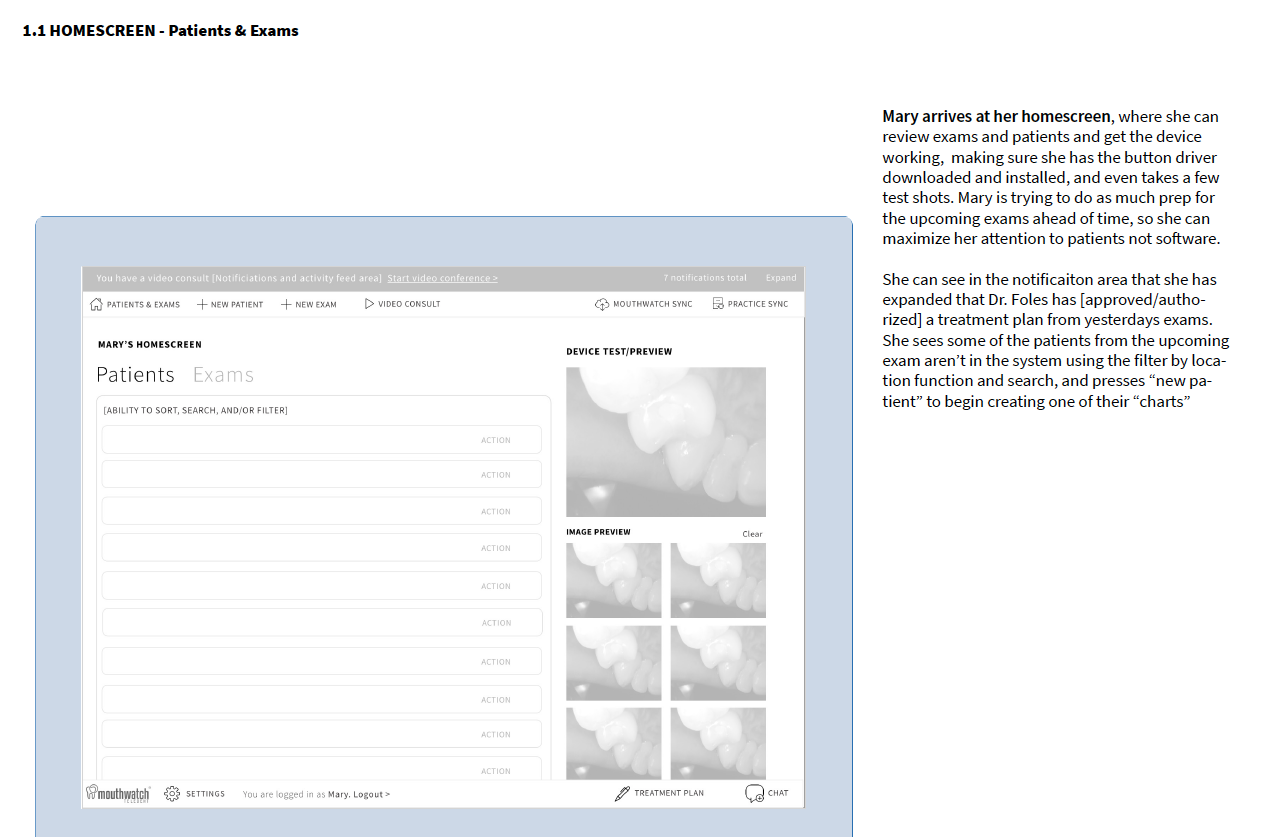This screenshot has width=1262, height=837.
Task: Open the Chat speech bubble icon
Action: (x=754, y=793)
